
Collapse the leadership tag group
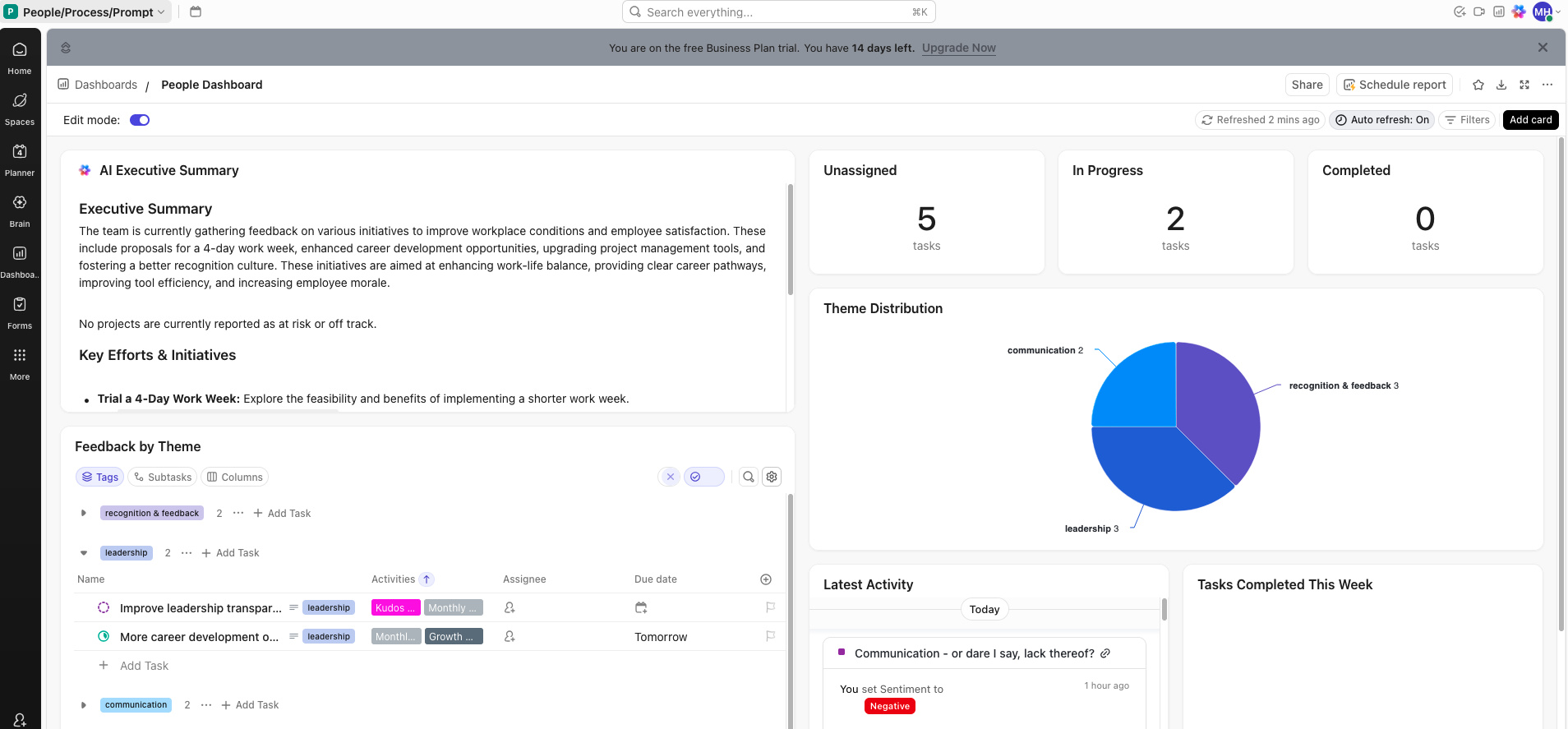pyautogui.click(x=84, y=553)
